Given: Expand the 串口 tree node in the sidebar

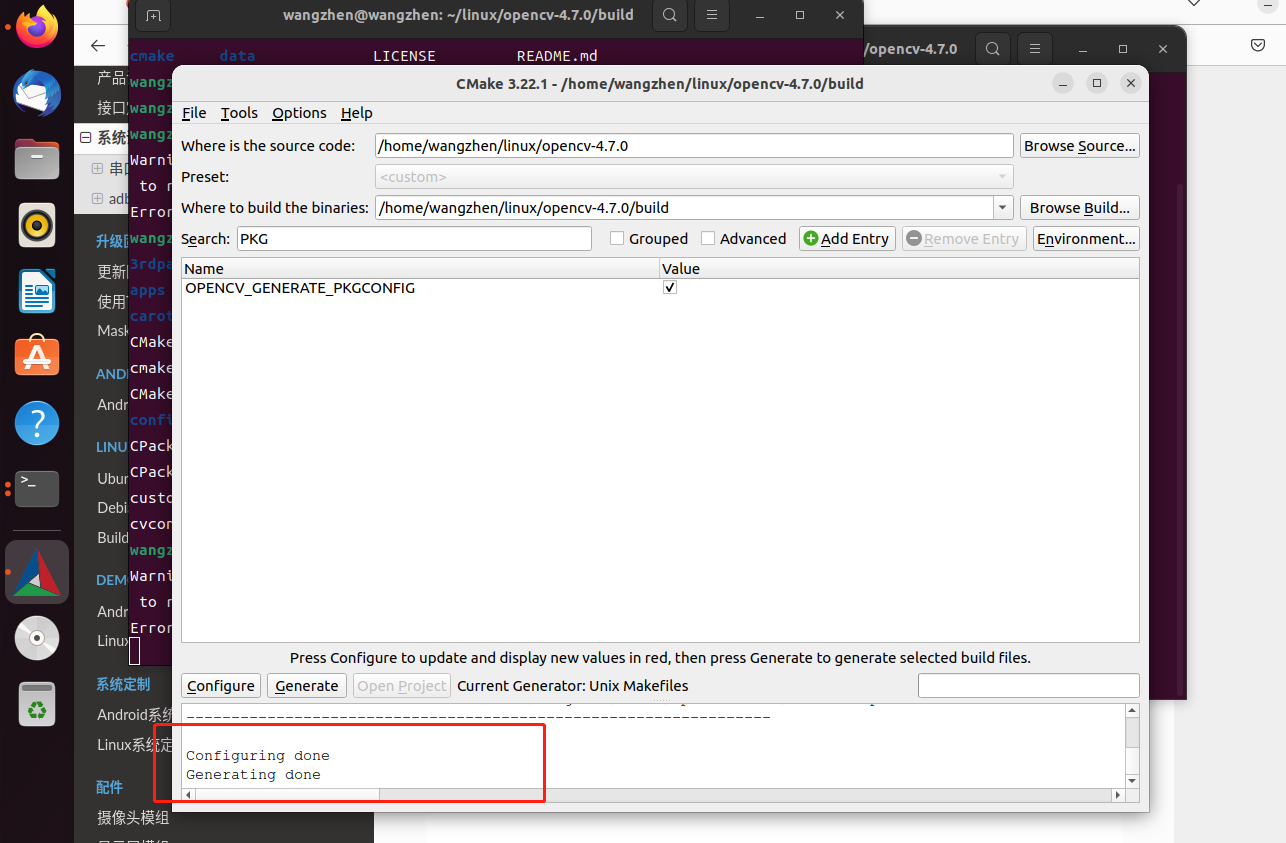Looking at the screenshot, I should point(98,168).
